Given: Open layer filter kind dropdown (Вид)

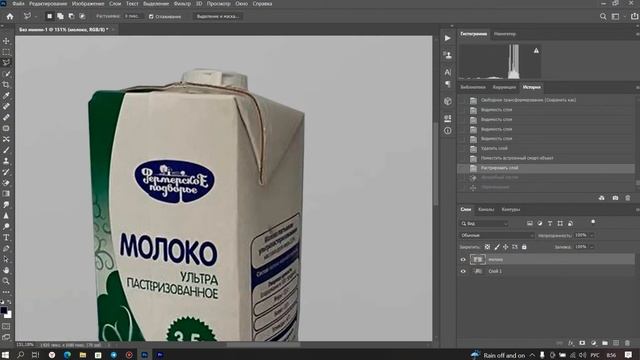Looking at the screenshot, I should [x=484, y=224].
